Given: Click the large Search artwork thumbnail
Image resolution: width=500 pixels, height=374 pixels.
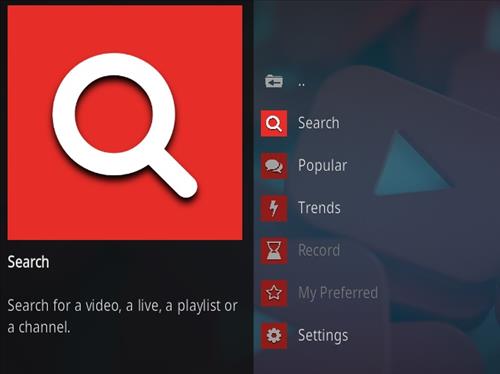Looking at the screenshot, I should coord(125,122).
